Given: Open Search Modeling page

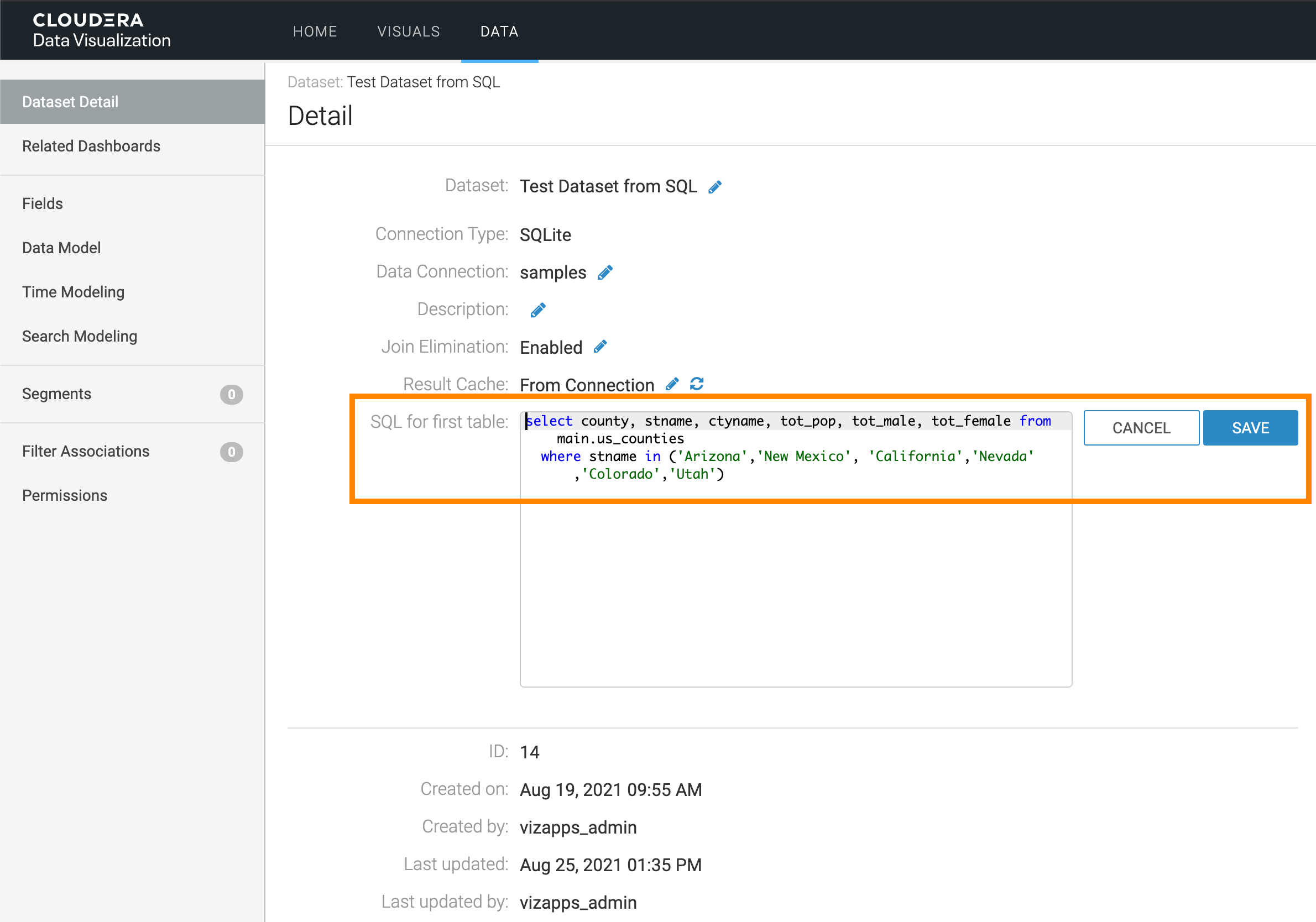Looking at the screenshot, I should 80,337.
